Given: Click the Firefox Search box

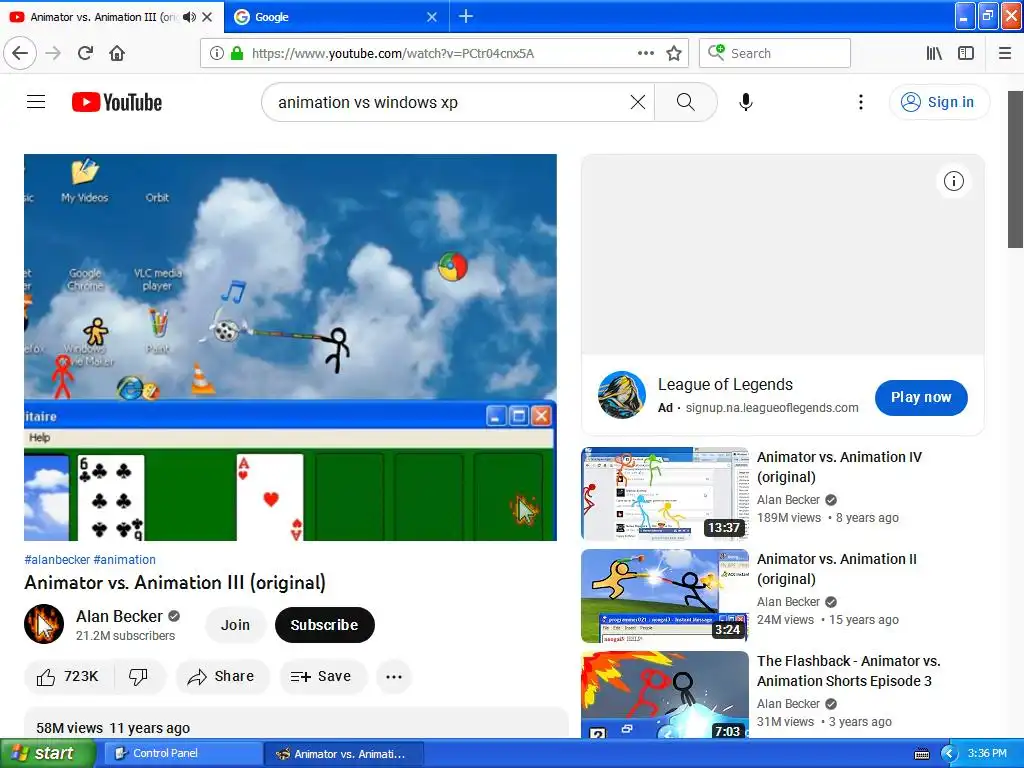Looking at the screenshot, I should coord(775,53).
